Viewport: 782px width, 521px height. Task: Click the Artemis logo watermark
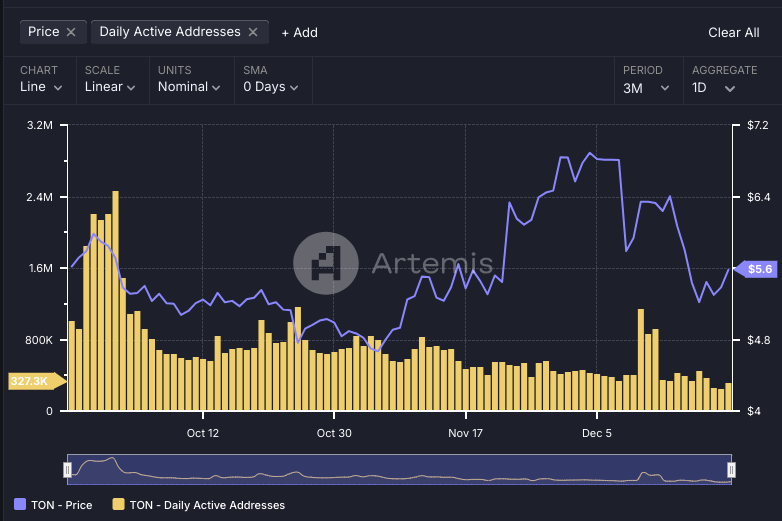pos(325,264)
